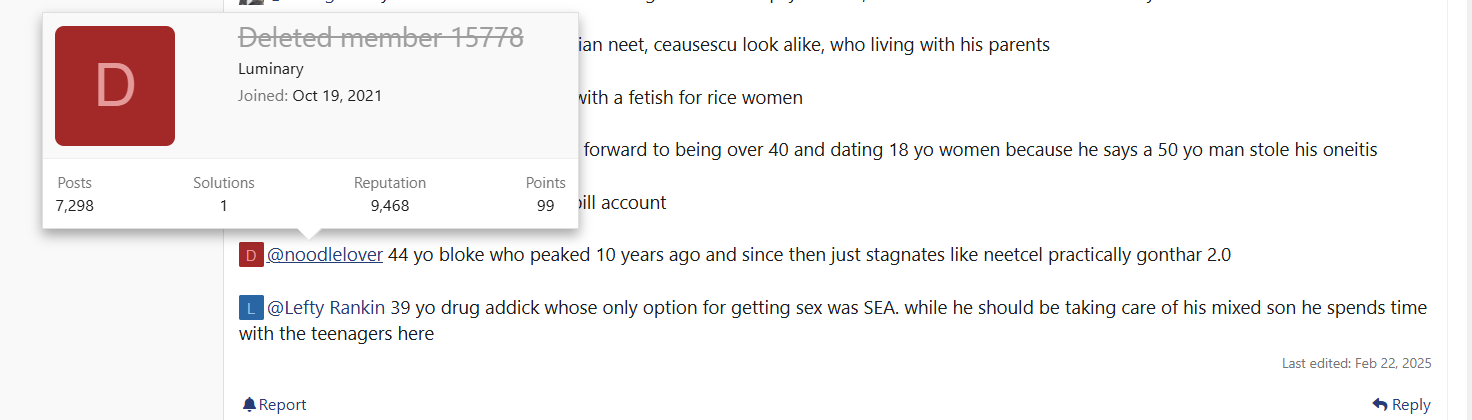1472x420 pixels.
Task: Click the Report link text
Action: point(283,405)
